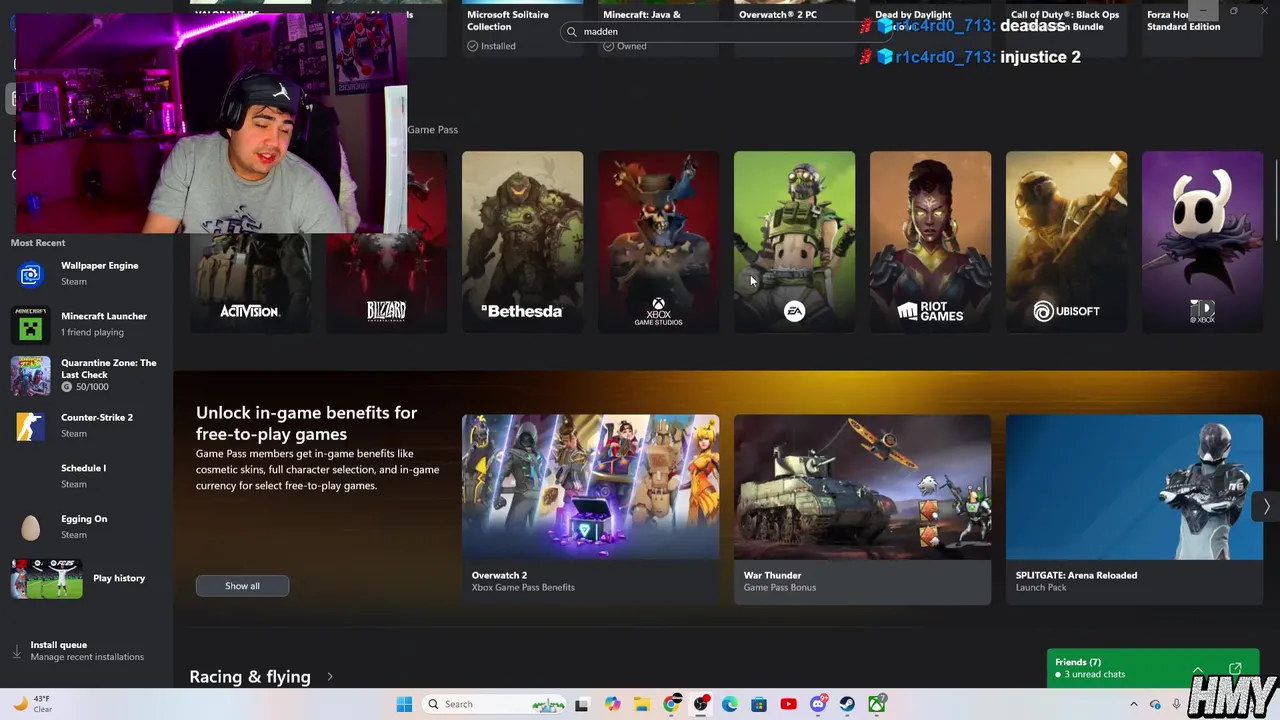Open the Hollow Knight ID@Xbox tile
Image resolution: width=1280 pixels, height=720 pixels.
coord(1202,241)
